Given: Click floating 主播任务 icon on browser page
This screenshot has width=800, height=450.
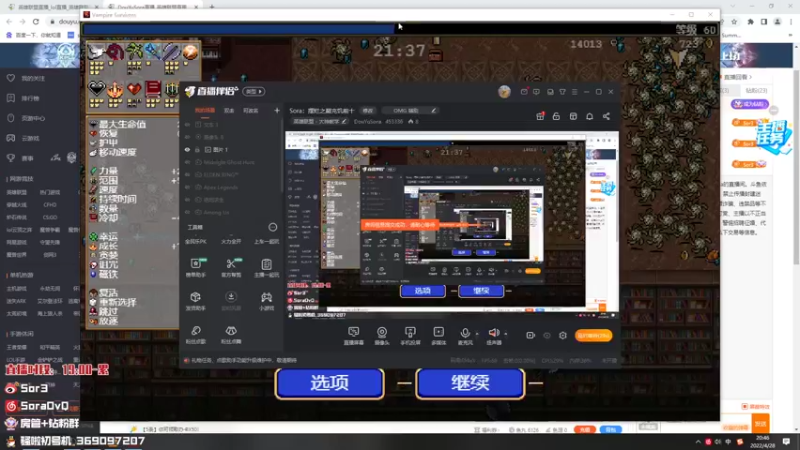Looking at the screenshot, I should point(772,136).
